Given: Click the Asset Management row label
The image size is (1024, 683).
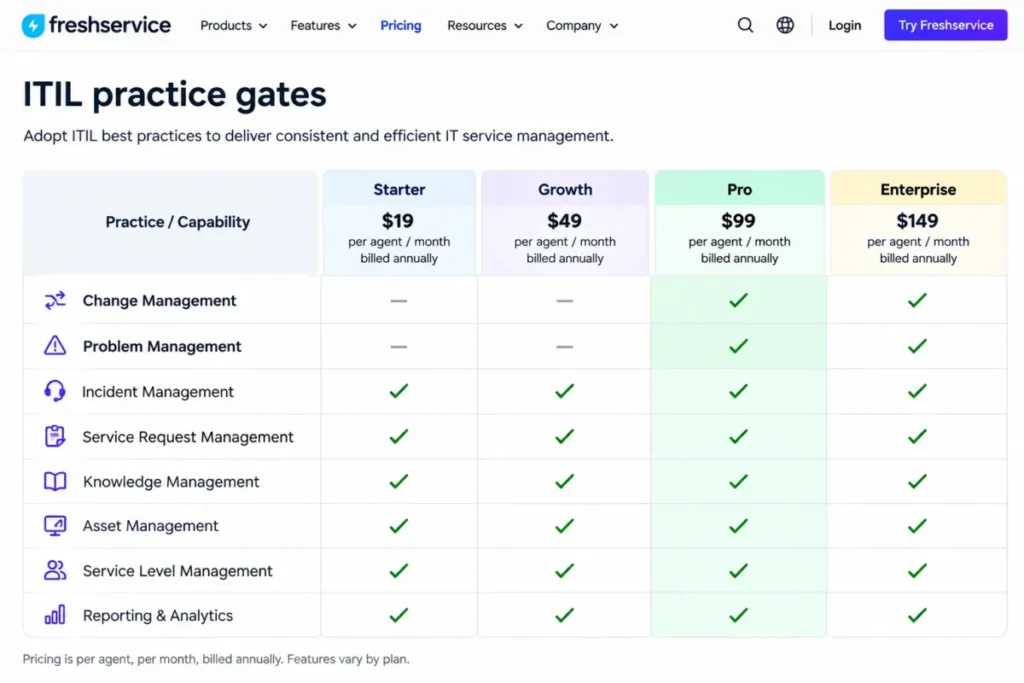Looking at the screenshot, I should click(x=150, y=526).
